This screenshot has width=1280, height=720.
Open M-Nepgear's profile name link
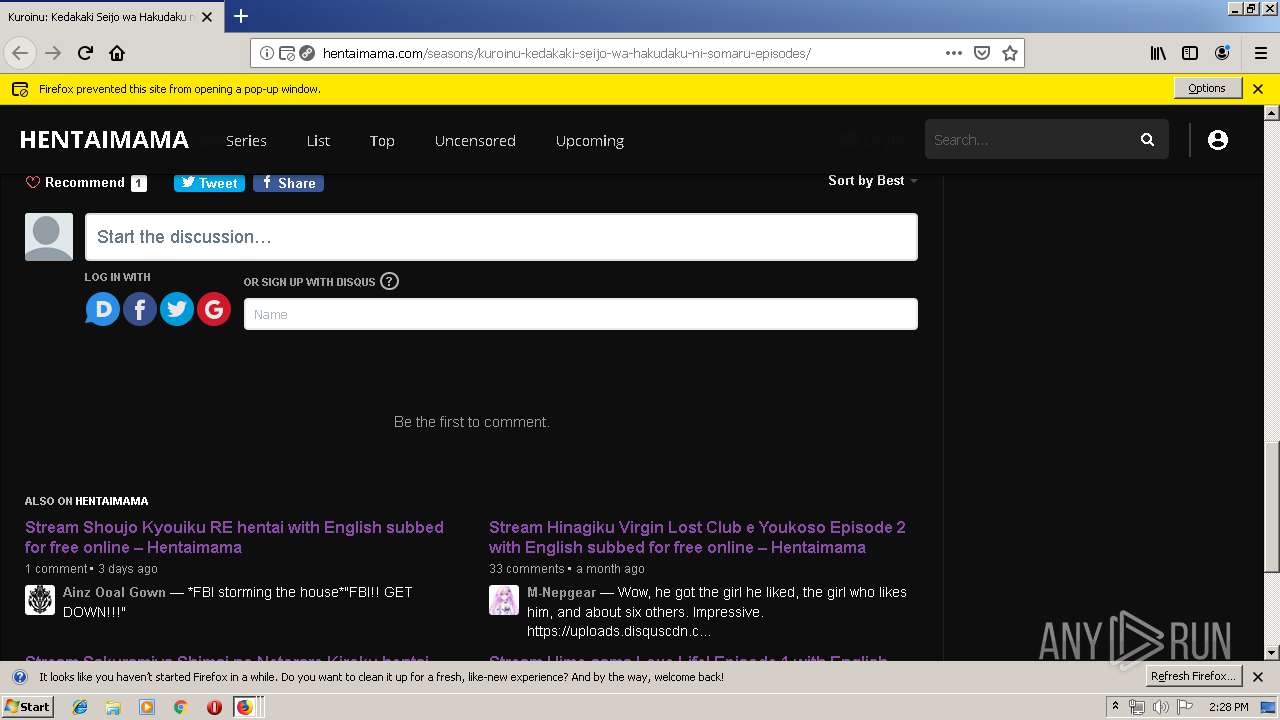pos(561,592)
